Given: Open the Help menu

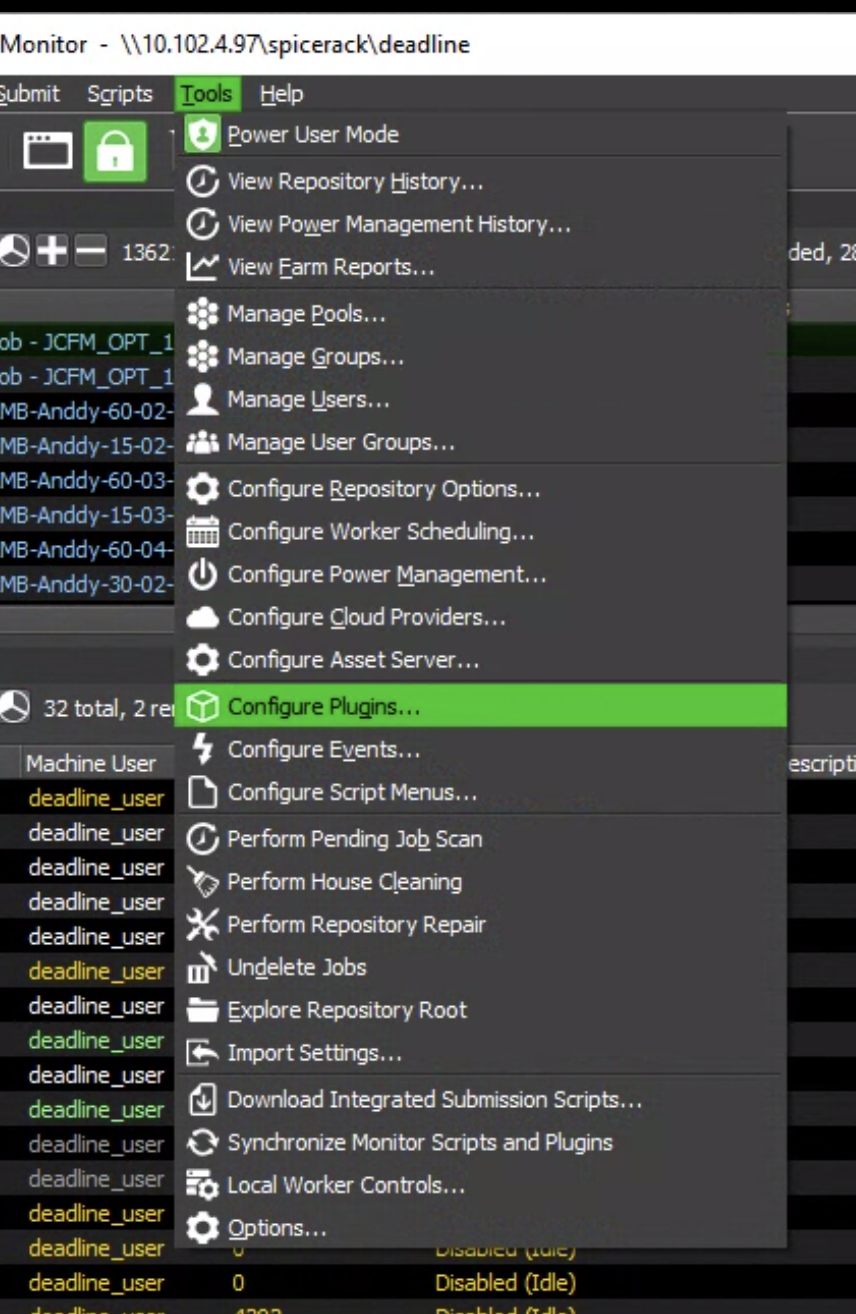Looking at the screenshot, I should [x=283, y=93].
